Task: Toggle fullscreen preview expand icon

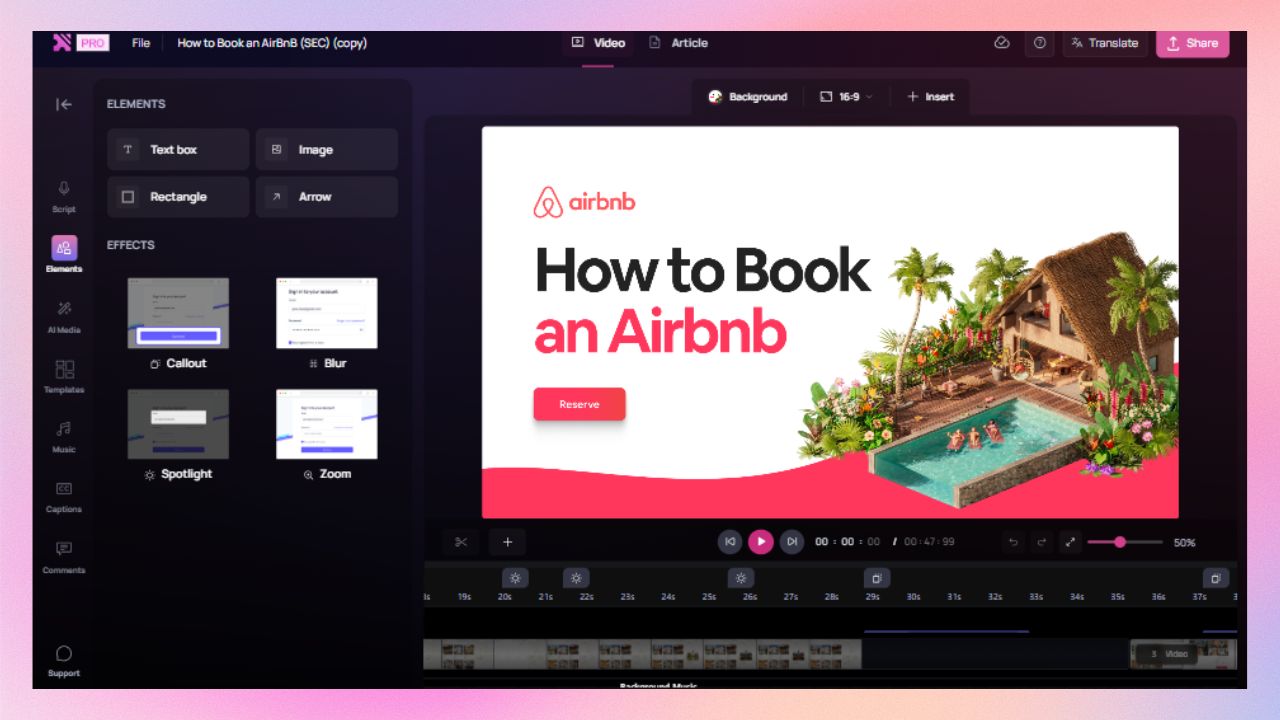Action: point(1070,542)
